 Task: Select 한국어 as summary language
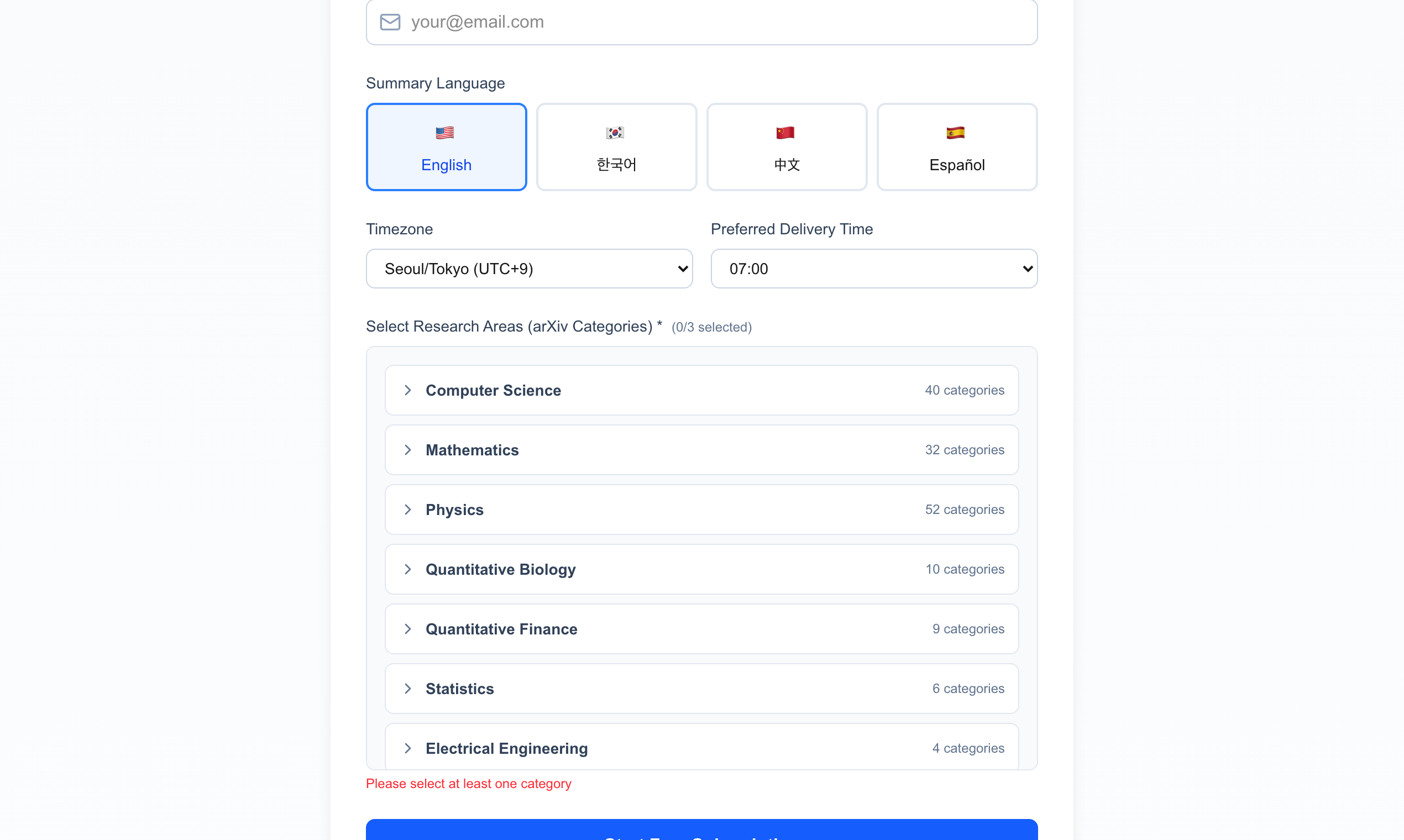[x=616, y=146]
